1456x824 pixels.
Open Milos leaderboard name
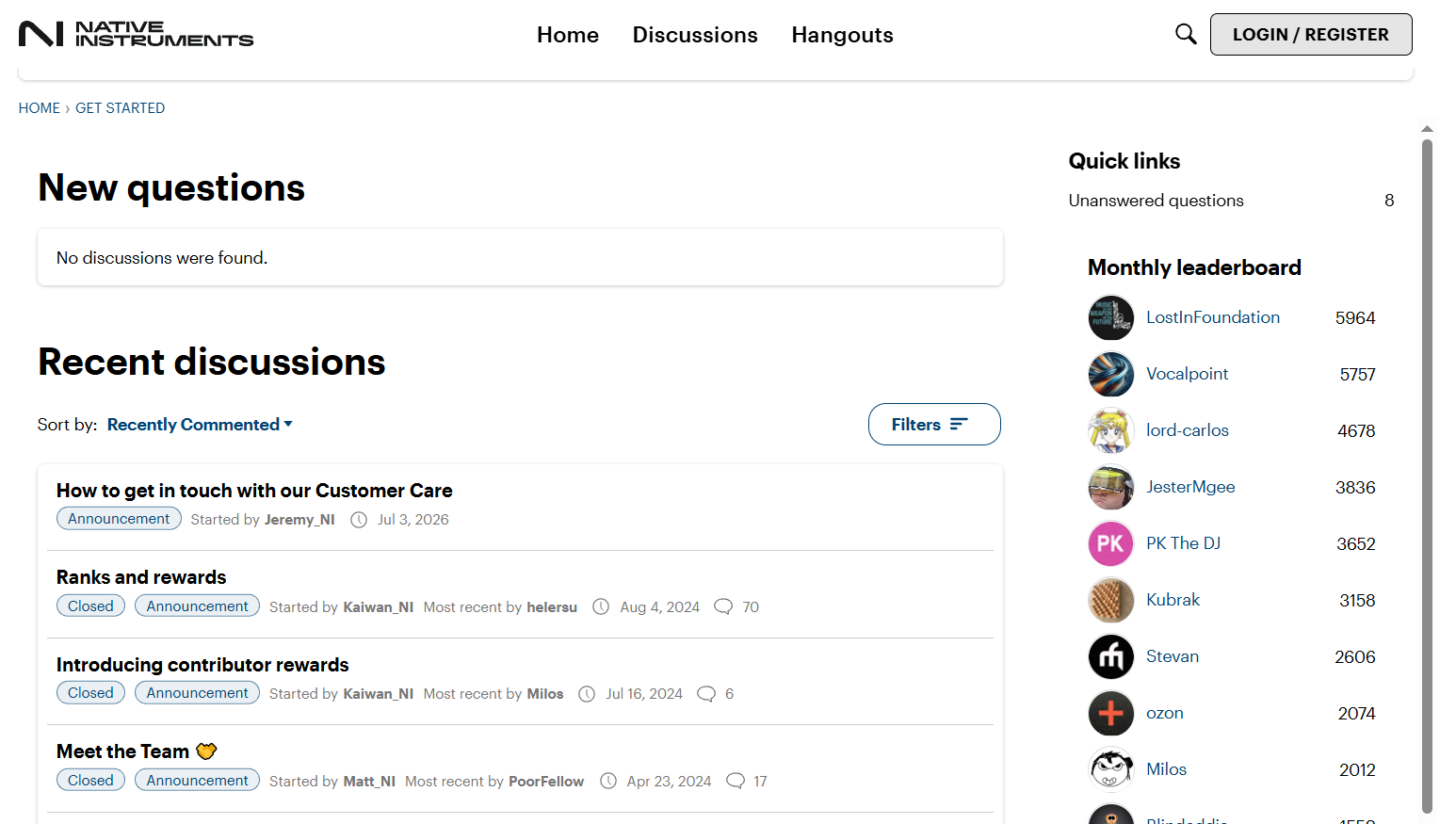click(1166, 769)
